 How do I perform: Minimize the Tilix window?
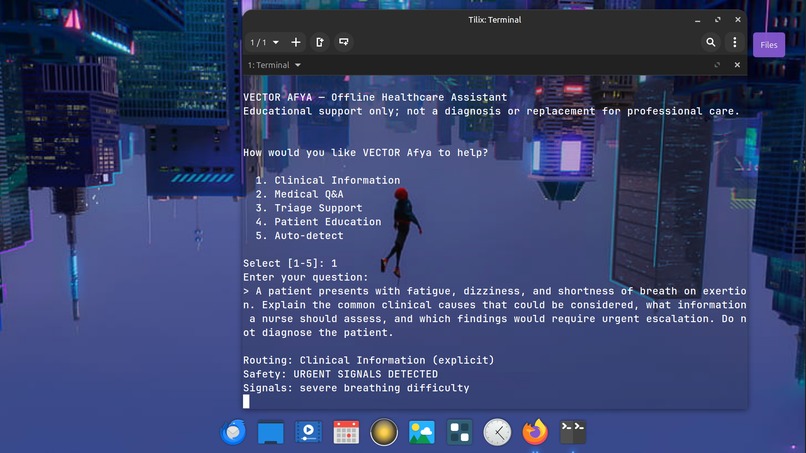(x=698, y=20)
